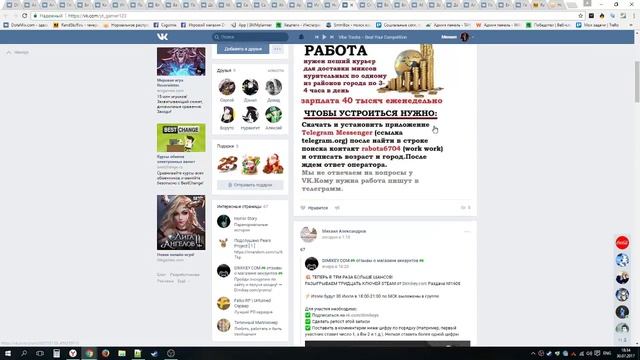
Task: Open Steam from the taskbar
Action: [x=154, y=353]
